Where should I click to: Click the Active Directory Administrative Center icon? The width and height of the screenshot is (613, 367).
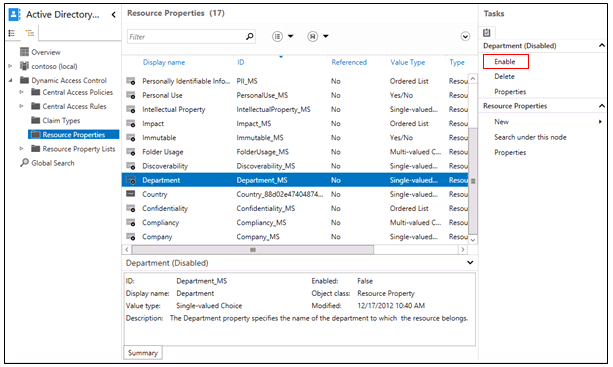point(14,14)
